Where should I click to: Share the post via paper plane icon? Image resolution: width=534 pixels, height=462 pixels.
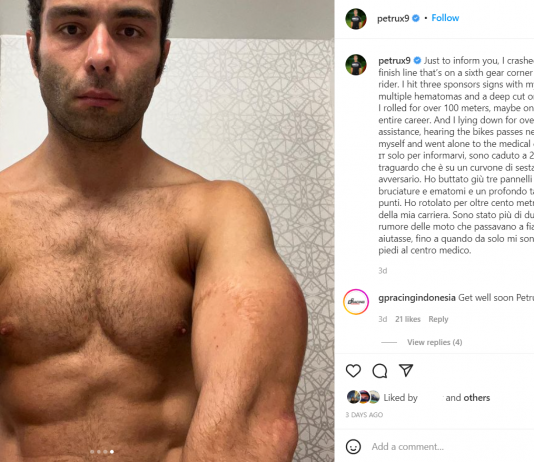pos(406,370)
